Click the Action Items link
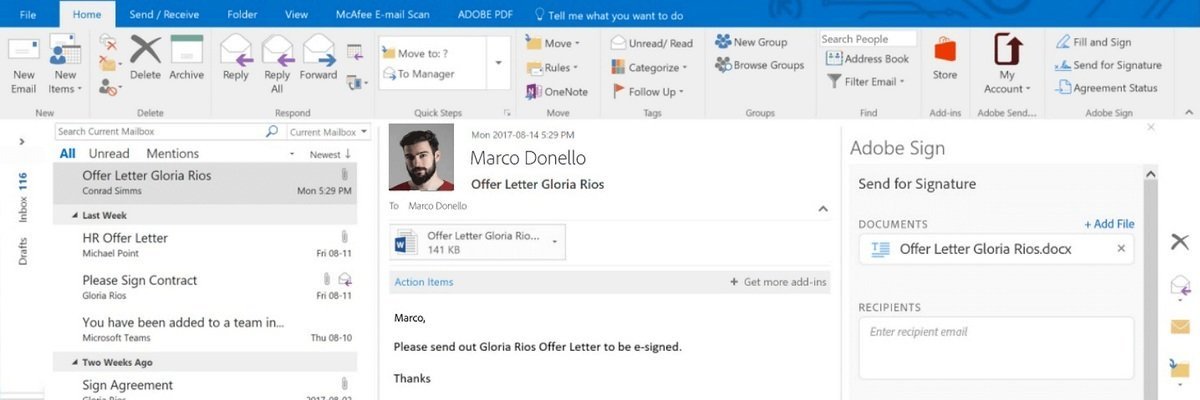This screenshot has width=1200, height=400. point(424,282)
